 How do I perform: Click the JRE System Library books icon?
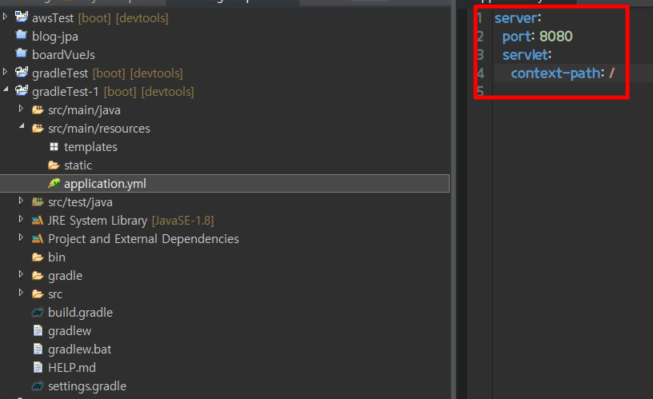pos(38,220)
